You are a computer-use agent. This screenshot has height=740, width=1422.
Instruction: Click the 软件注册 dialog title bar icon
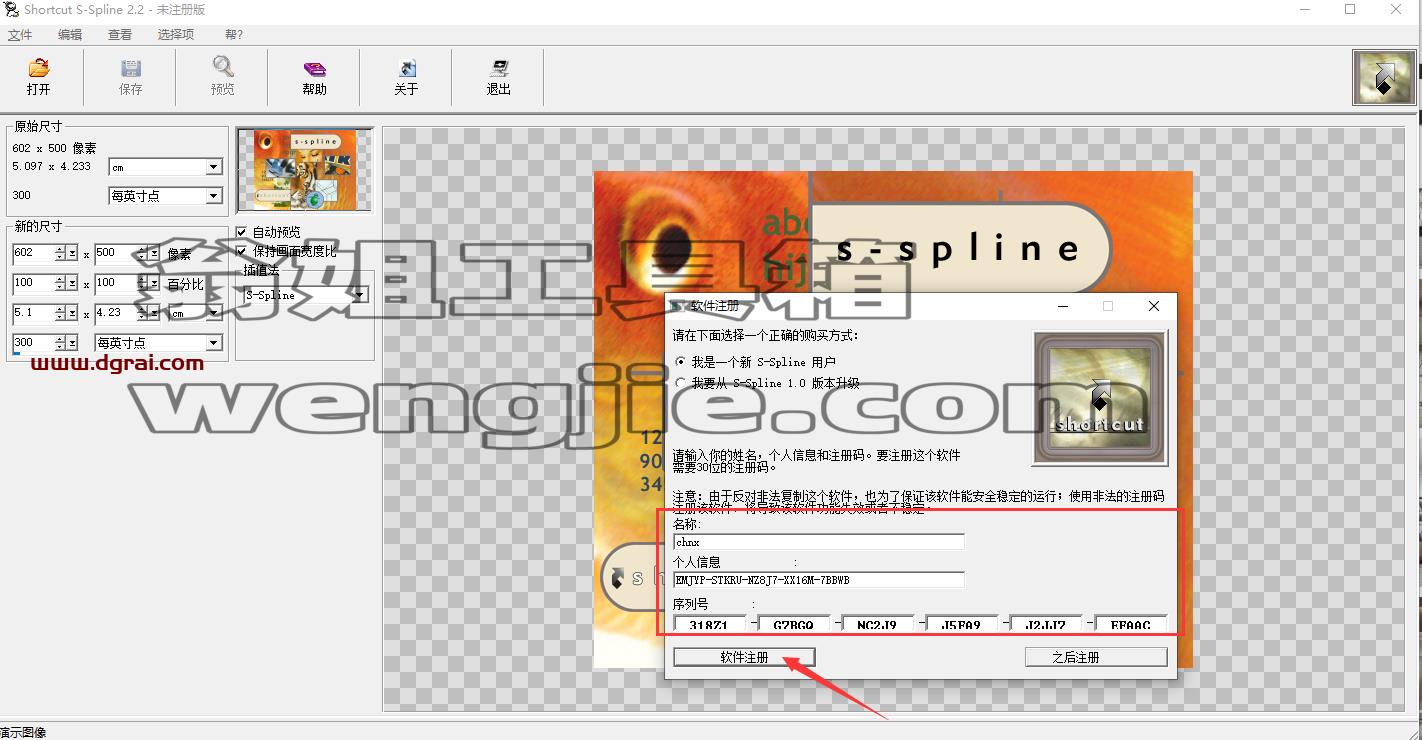point(678,306)
